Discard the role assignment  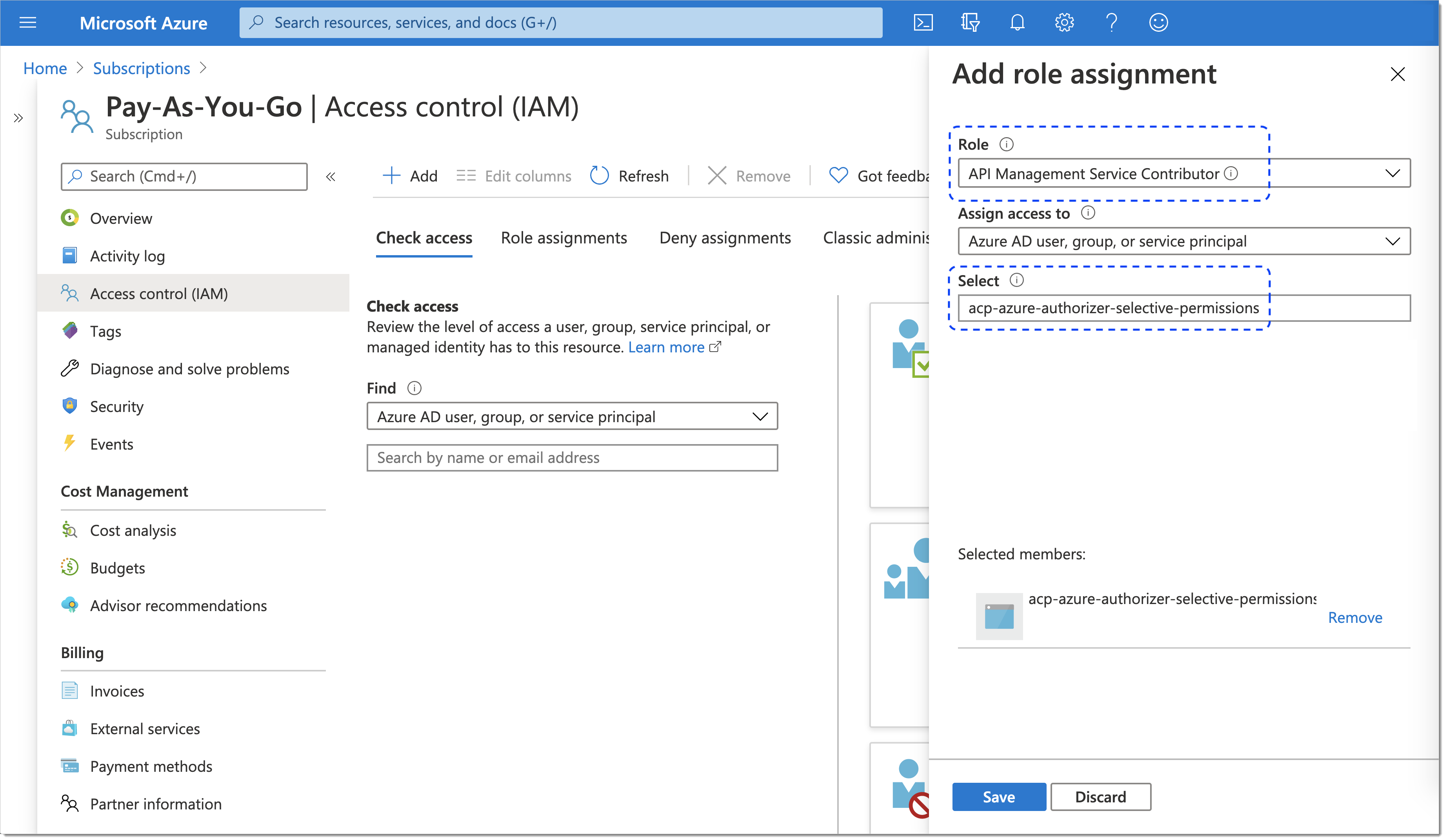tap(1100, 797)
